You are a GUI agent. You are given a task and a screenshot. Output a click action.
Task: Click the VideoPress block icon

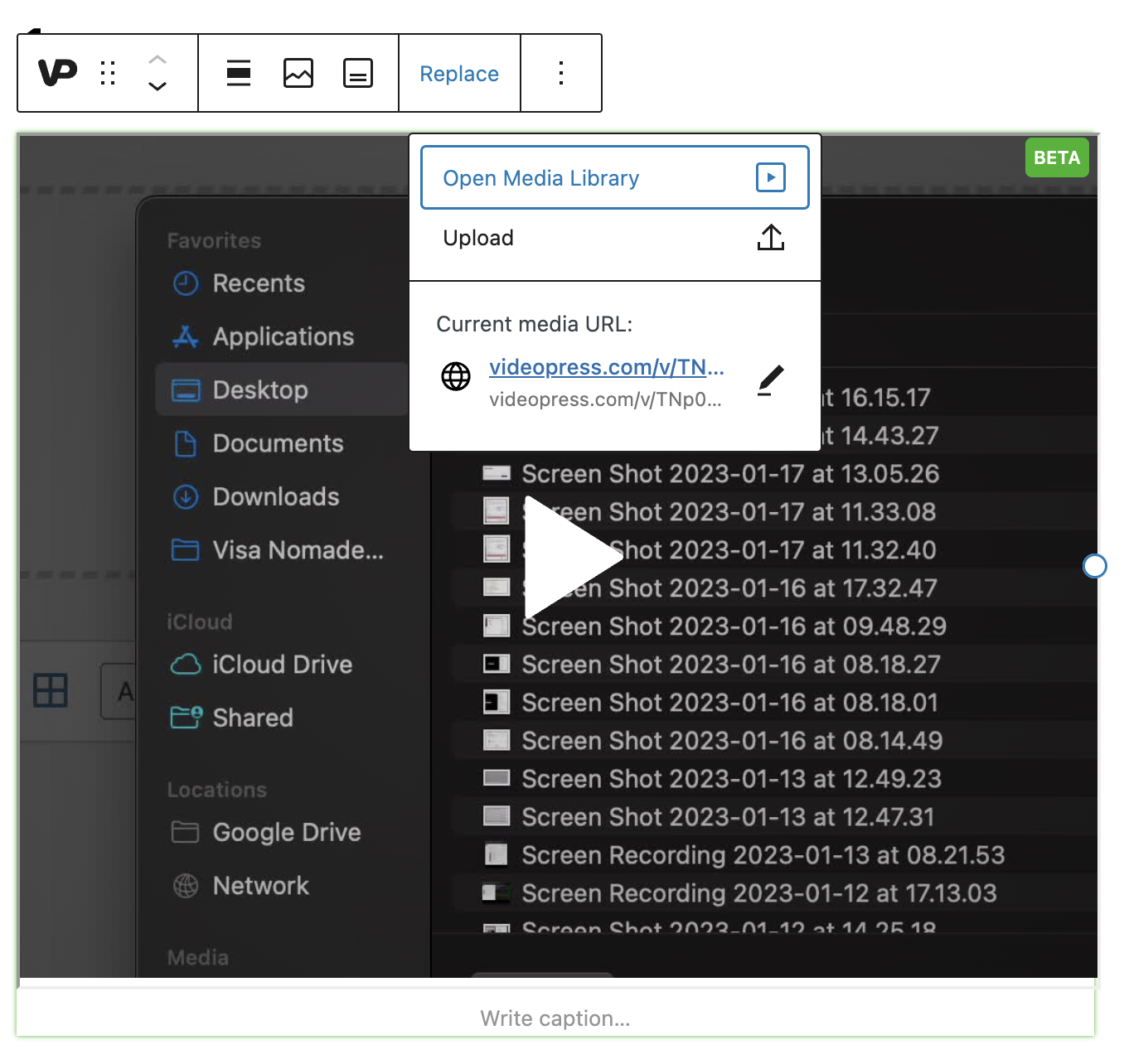tap(57, 73)
